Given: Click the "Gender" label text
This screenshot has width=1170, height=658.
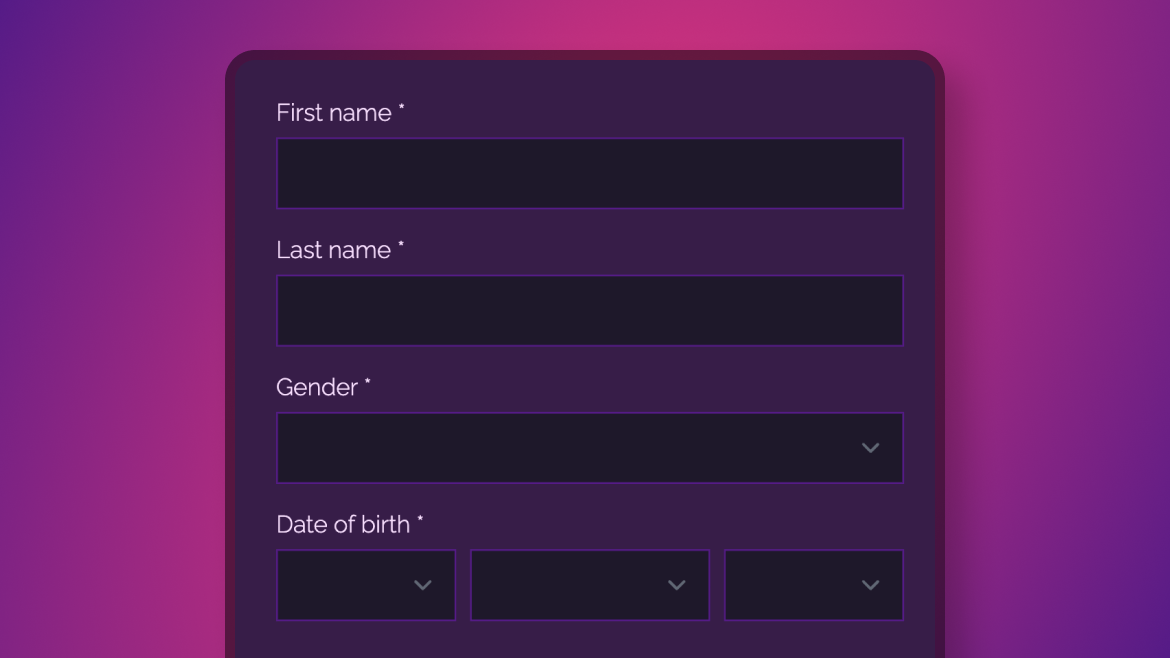Looking at the screenshot, I should point(317,387).
